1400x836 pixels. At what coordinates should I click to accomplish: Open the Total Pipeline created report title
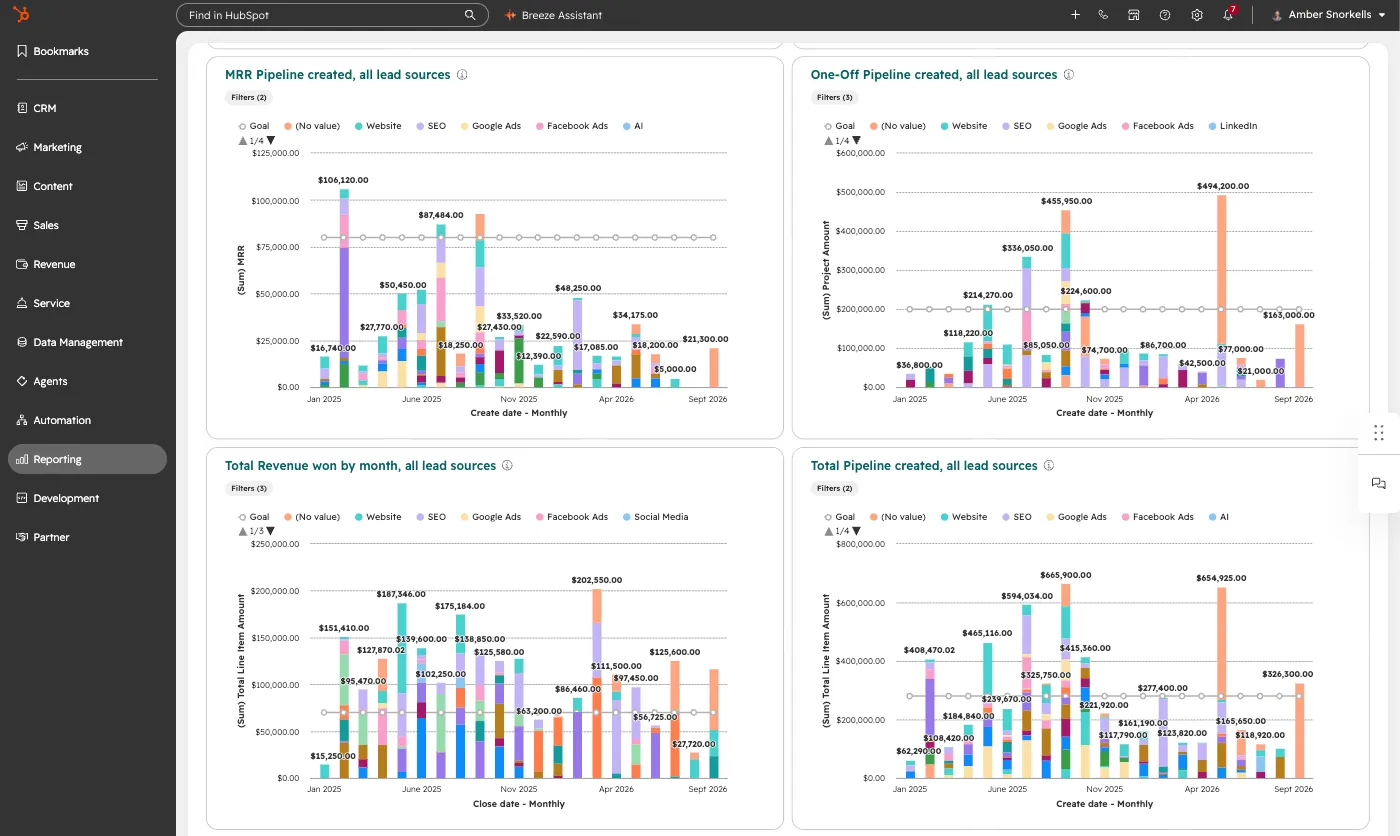(x=924, y=466)
